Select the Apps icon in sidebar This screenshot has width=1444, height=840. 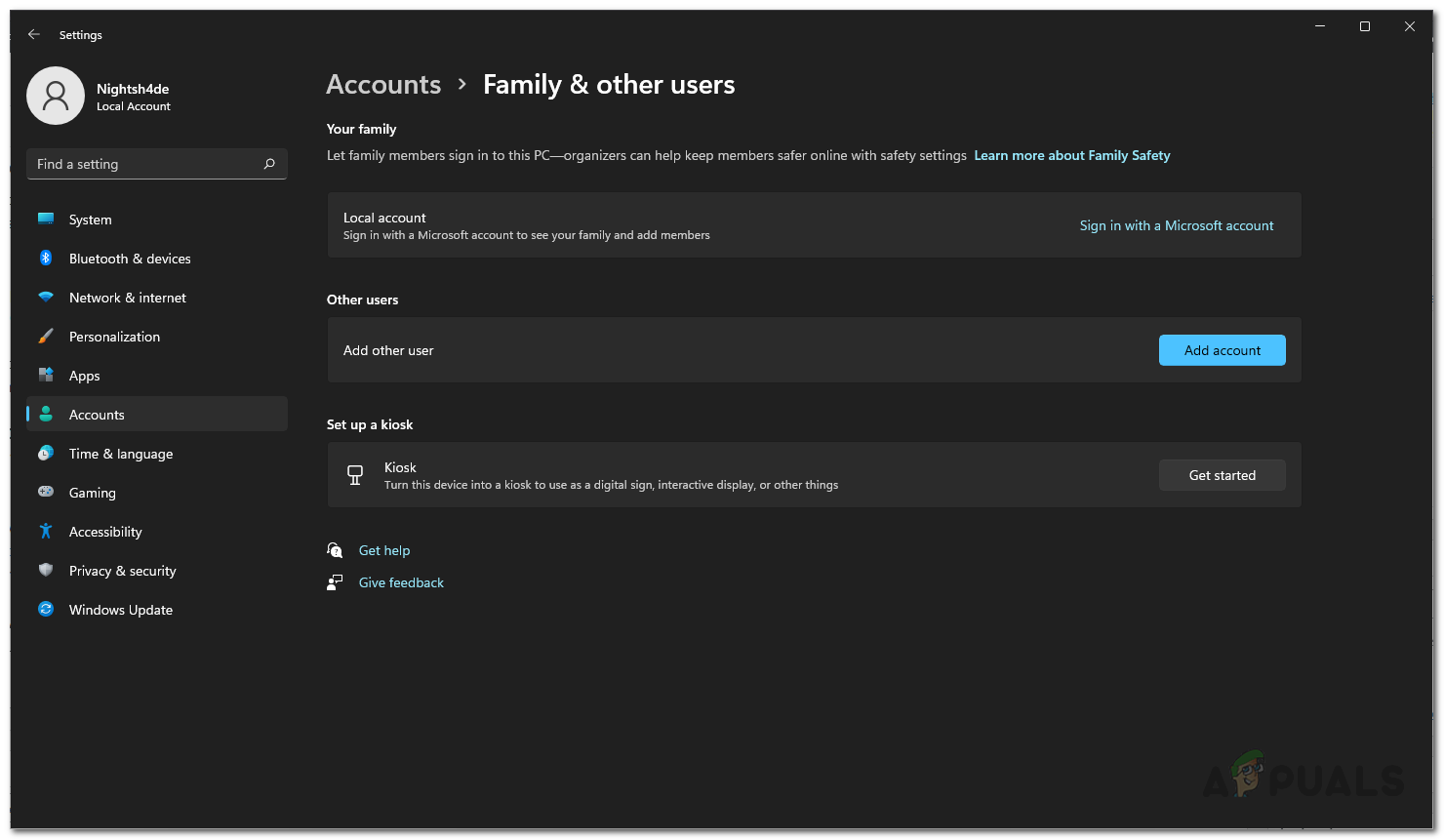46,376
